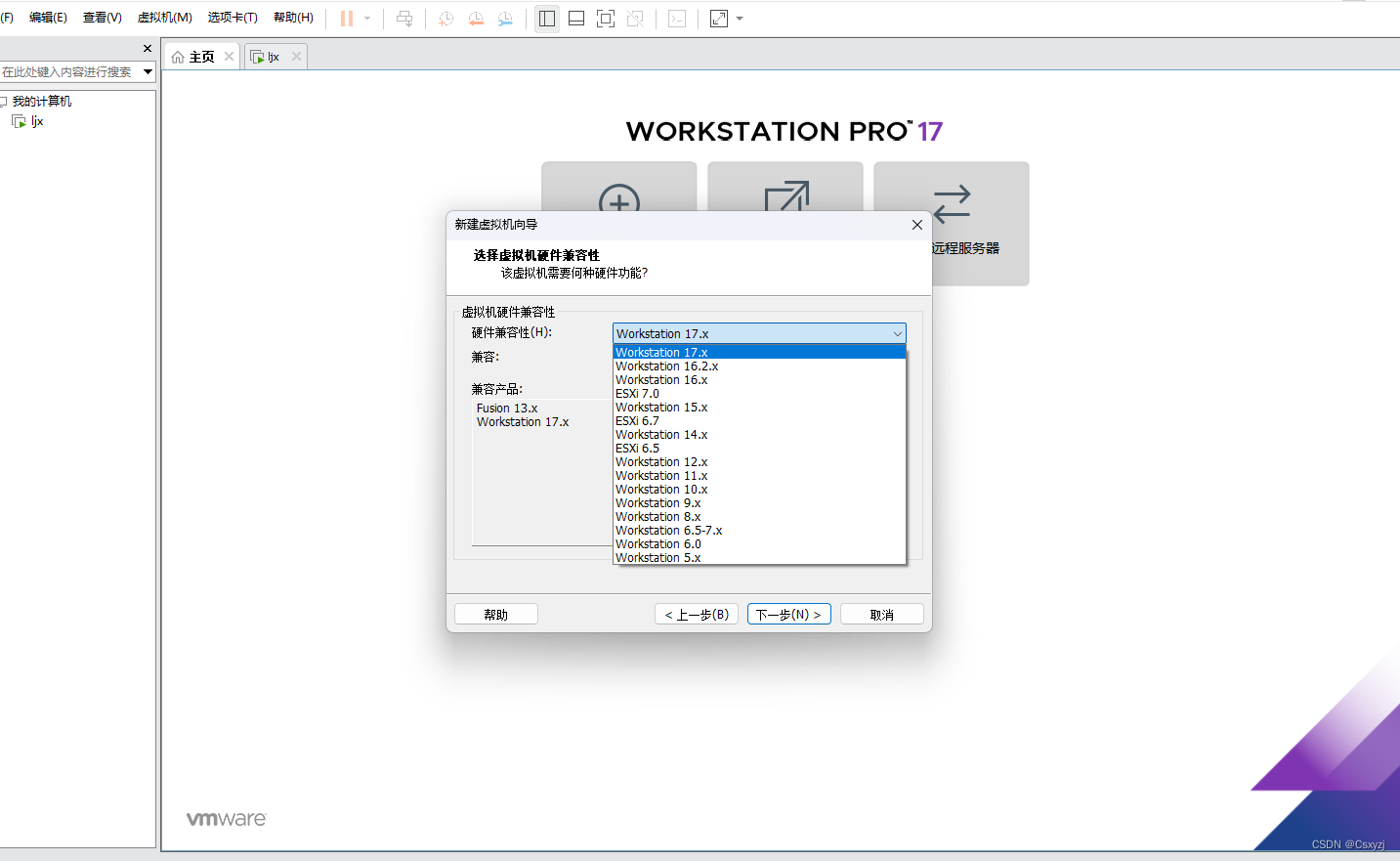This screenshot has height=861, width=1400.
Task: Cancel the wizard with 取消
Action: 882,615
